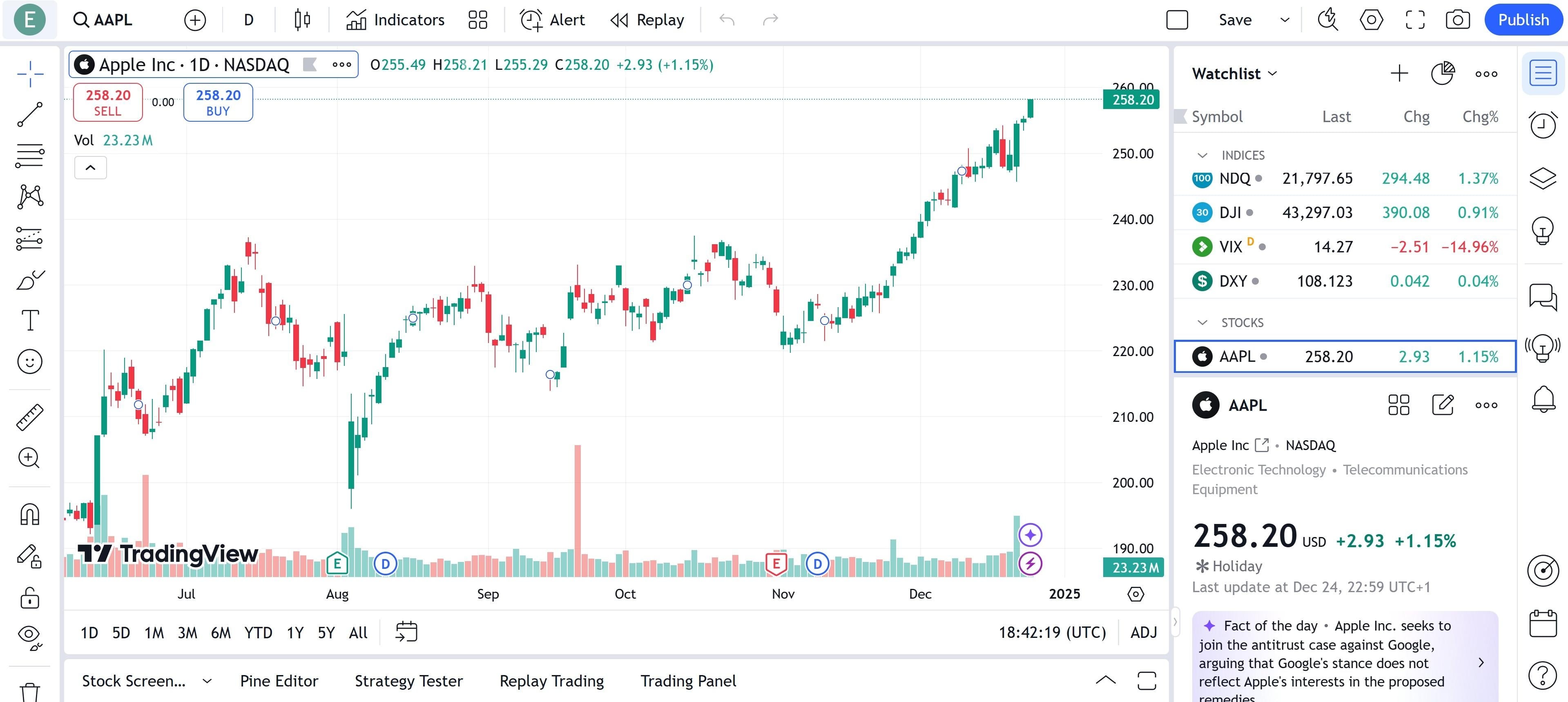The width and height of the screenshot is (1568, 702).
Task: Click the 258.20 BUY button
Action: coord(218,102)
